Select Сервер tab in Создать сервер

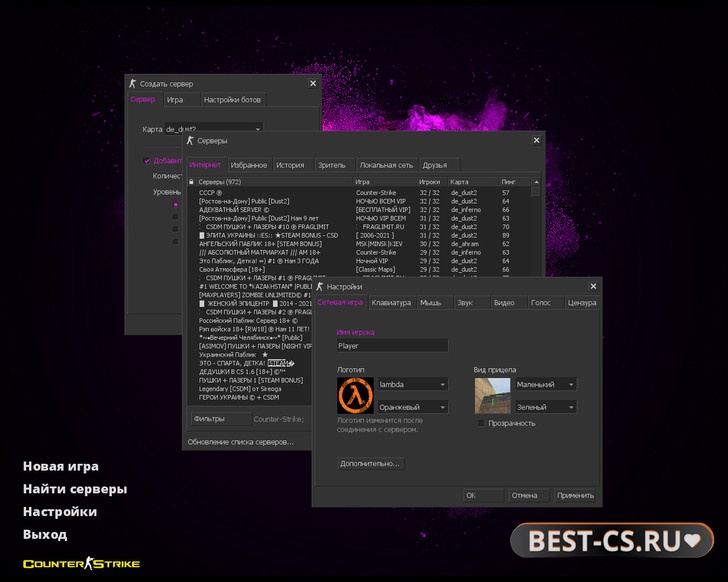[x=143, y=99]
